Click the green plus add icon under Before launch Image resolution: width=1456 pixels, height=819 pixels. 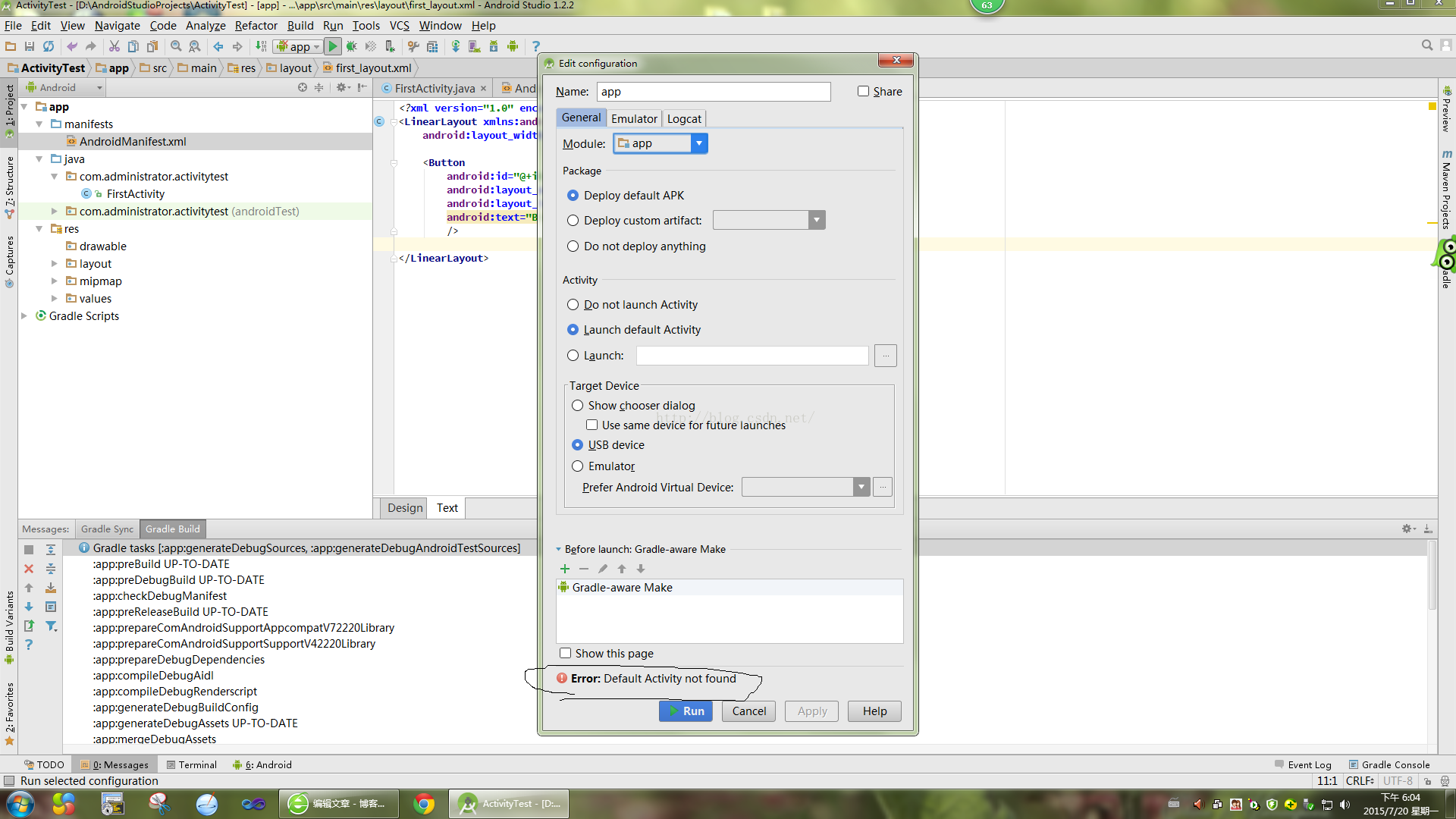click(x=564, y=569)
